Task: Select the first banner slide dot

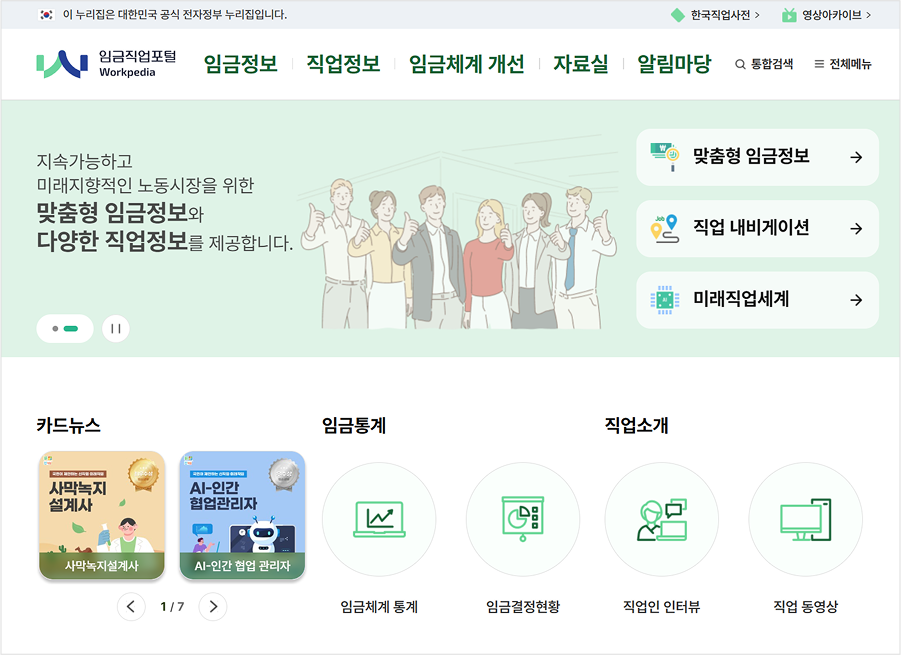Action: click(x=55, y=329)
